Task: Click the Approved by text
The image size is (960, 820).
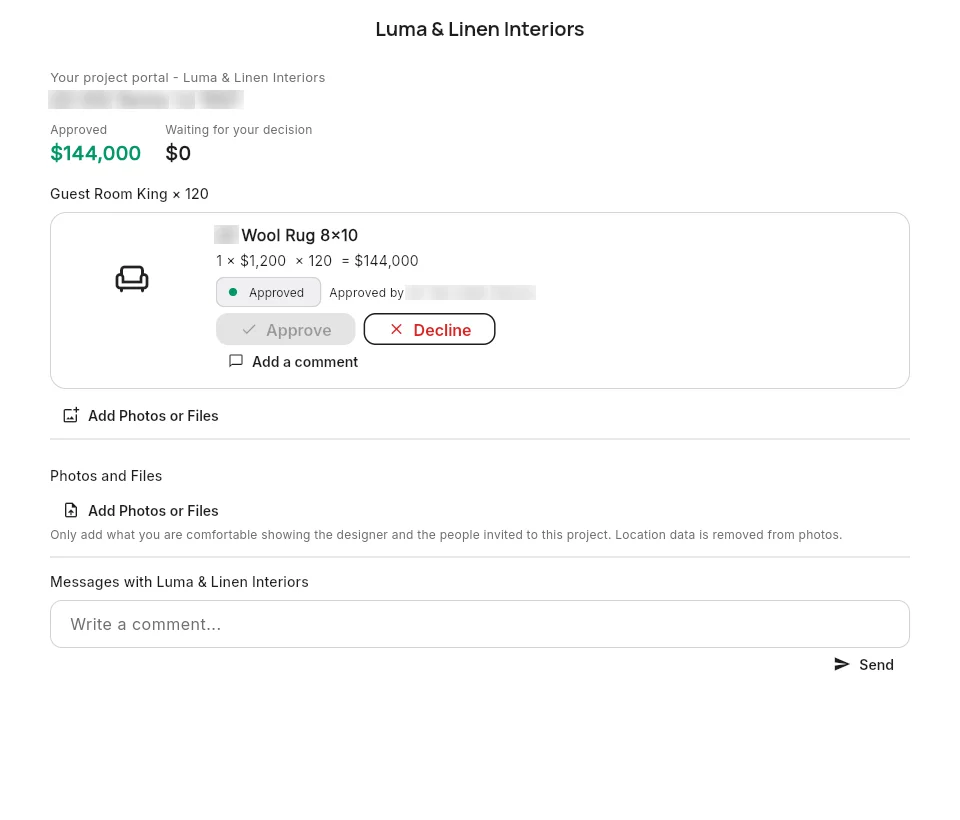Action: tap(366, 293)
